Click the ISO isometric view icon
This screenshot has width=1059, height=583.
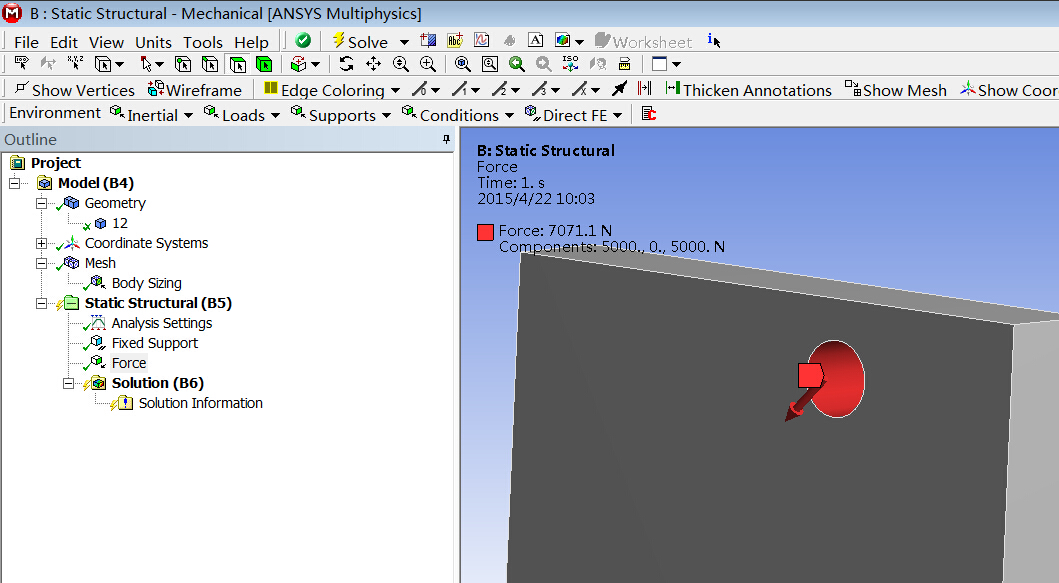pos(571,64)
